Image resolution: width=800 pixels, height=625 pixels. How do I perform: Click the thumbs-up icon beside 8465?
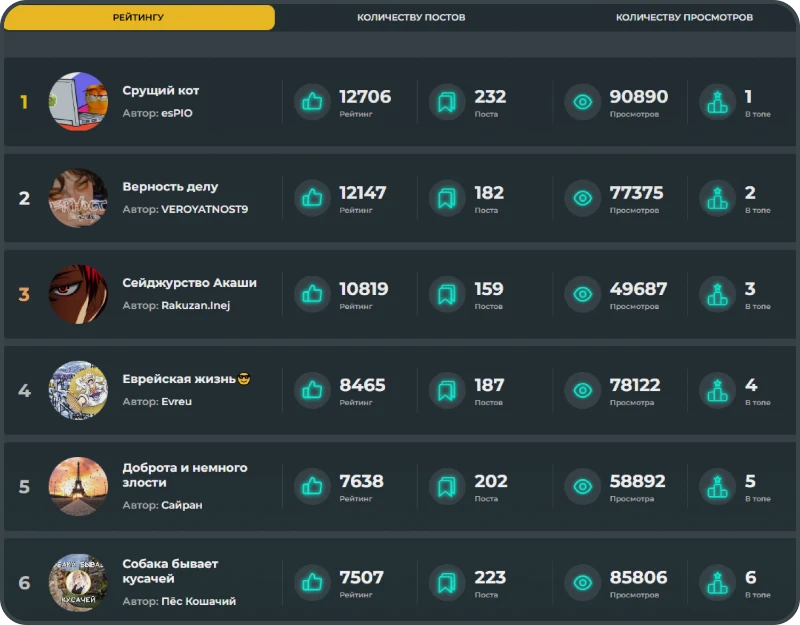(x=312, y=390)
